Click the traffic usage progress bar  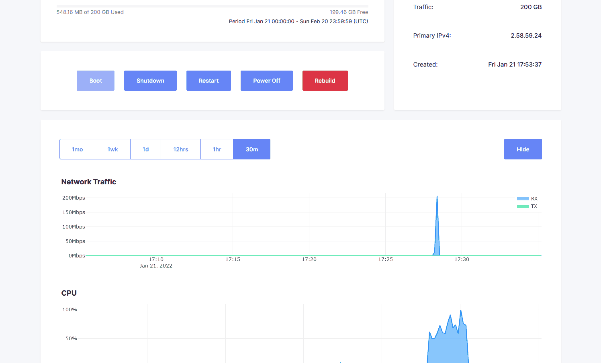(x=212, y=6)
